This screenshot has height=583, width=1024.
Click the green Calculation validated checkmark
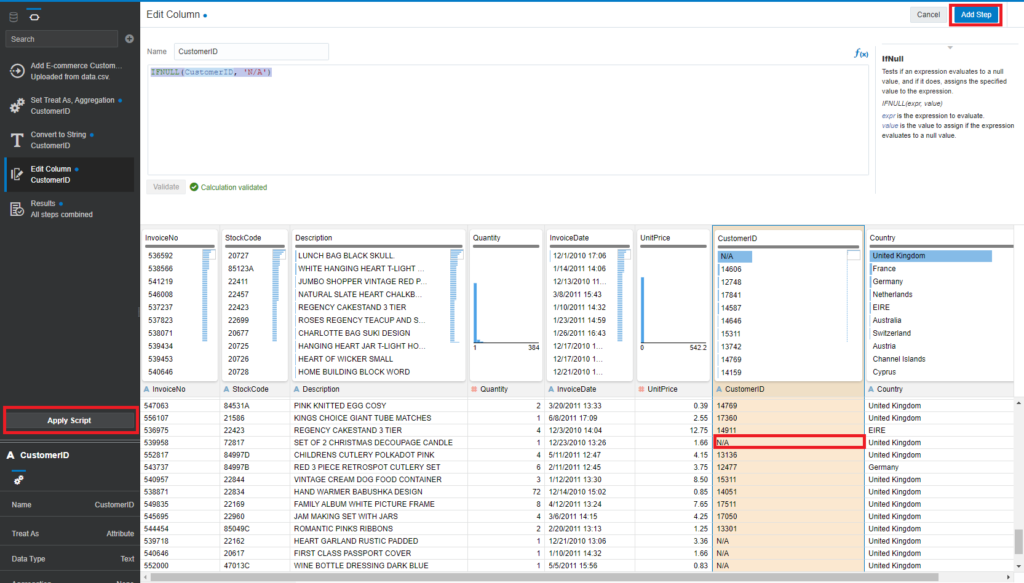194,187
